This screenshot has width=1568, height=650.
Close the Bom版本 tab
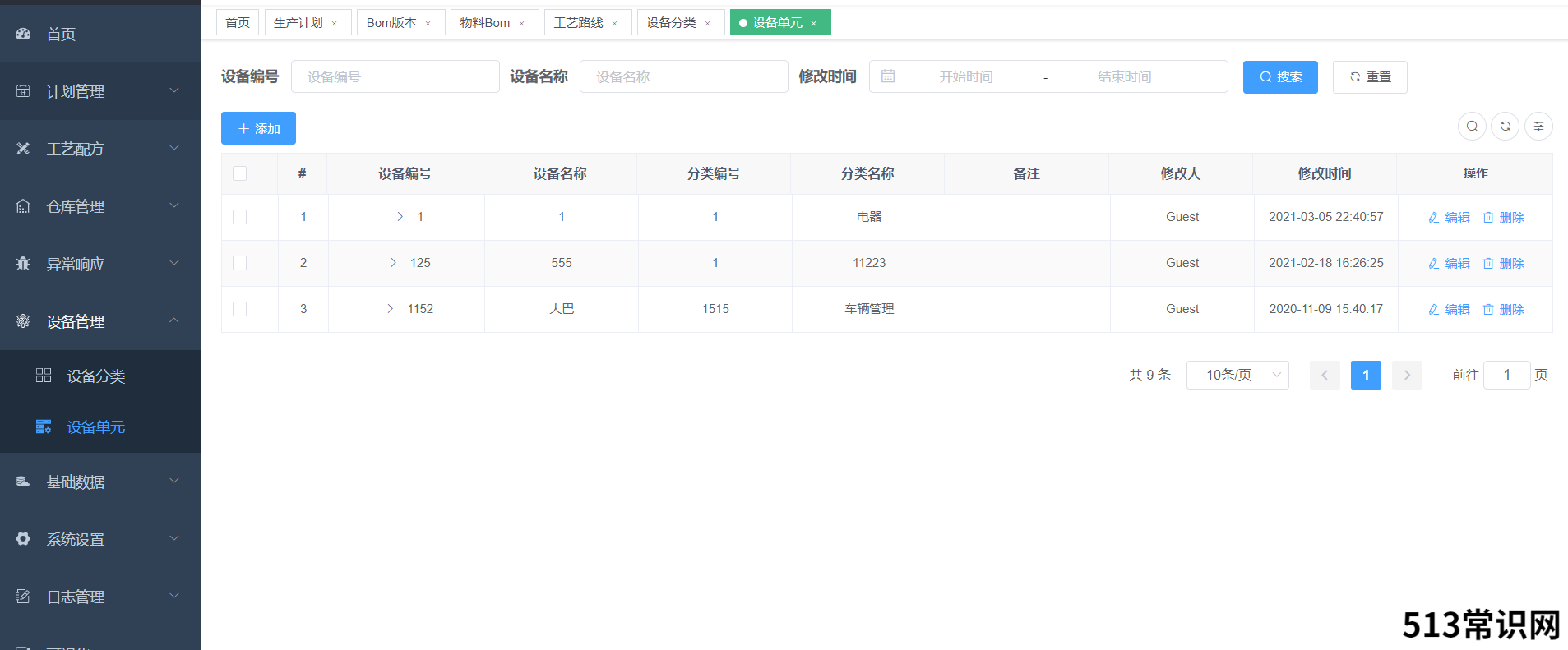click(428, 23)
